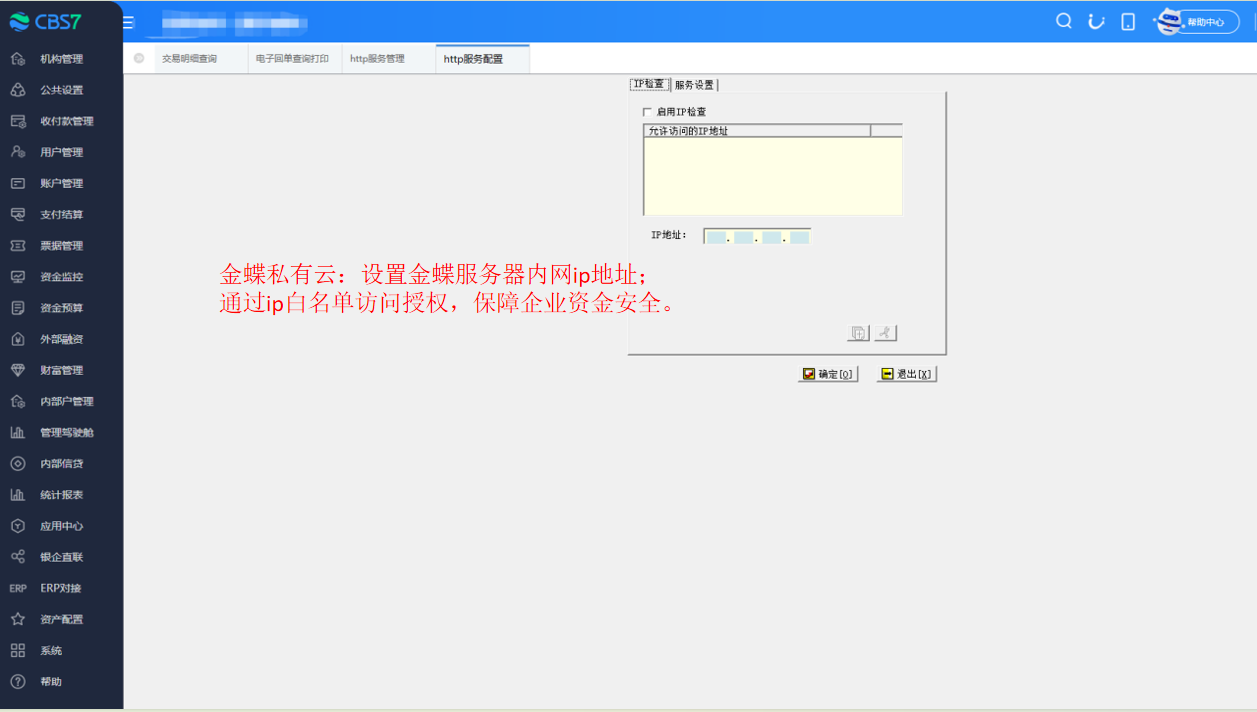Click the 收付款管理 sidebar icon
Viewport: 1257px width, 712px height.
(18, 121)
